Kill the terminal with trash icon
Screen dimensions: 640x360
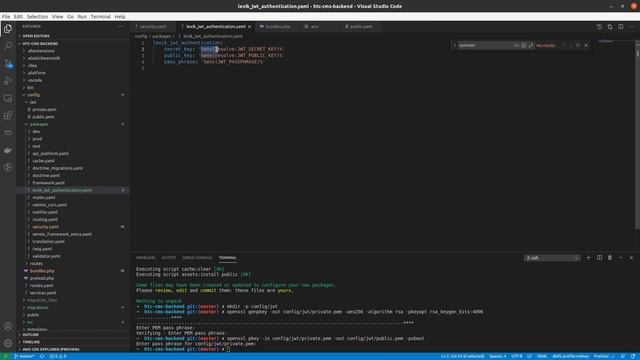click(x=610, y=258)
